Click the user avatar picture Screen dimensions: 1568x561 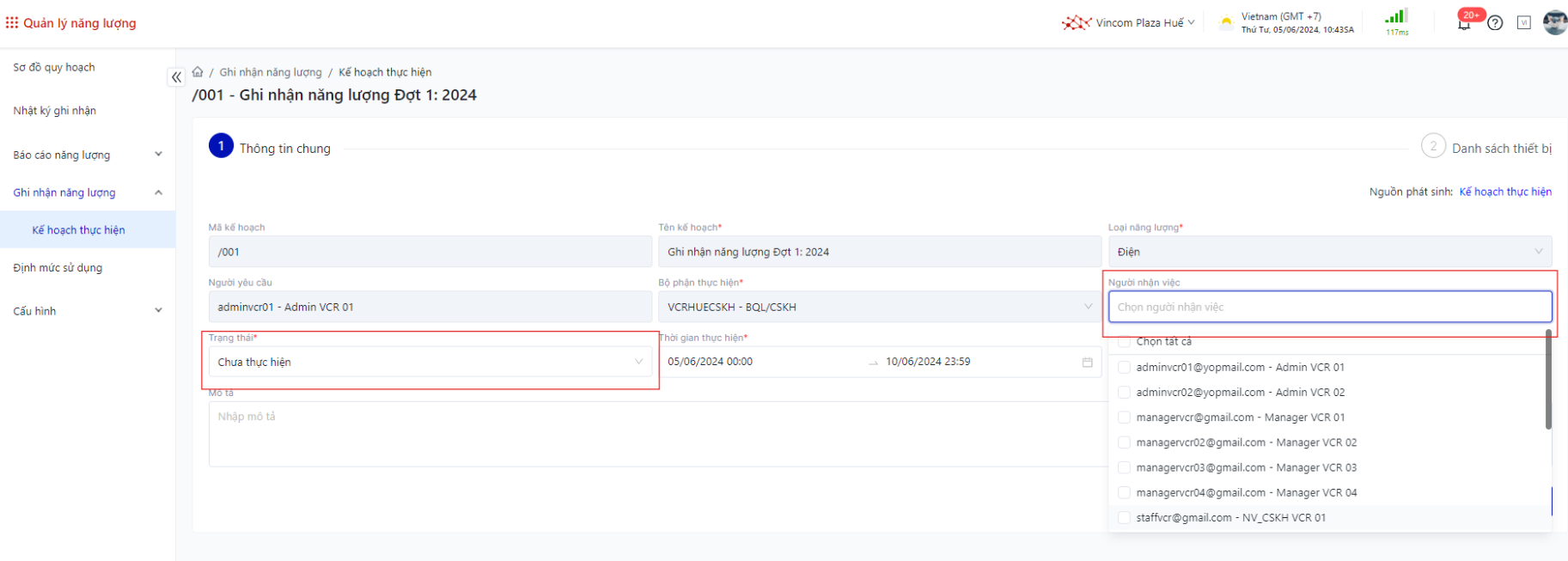[x=1554, y=23]
